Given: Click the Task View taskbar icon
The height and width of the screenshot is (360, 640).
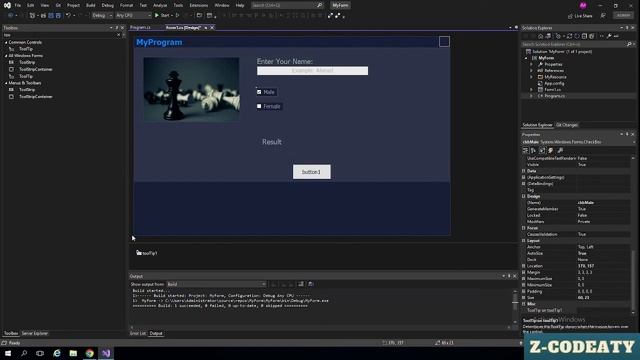Looking at the screenshot, I should pos(40,353).
